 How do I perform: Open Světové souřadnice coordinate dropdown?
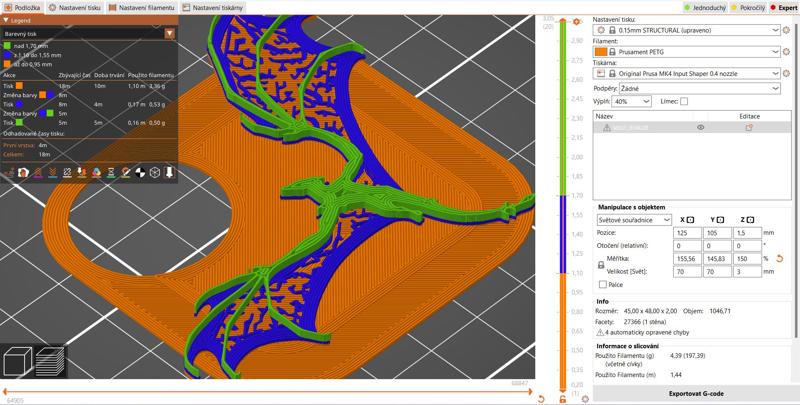634,220
